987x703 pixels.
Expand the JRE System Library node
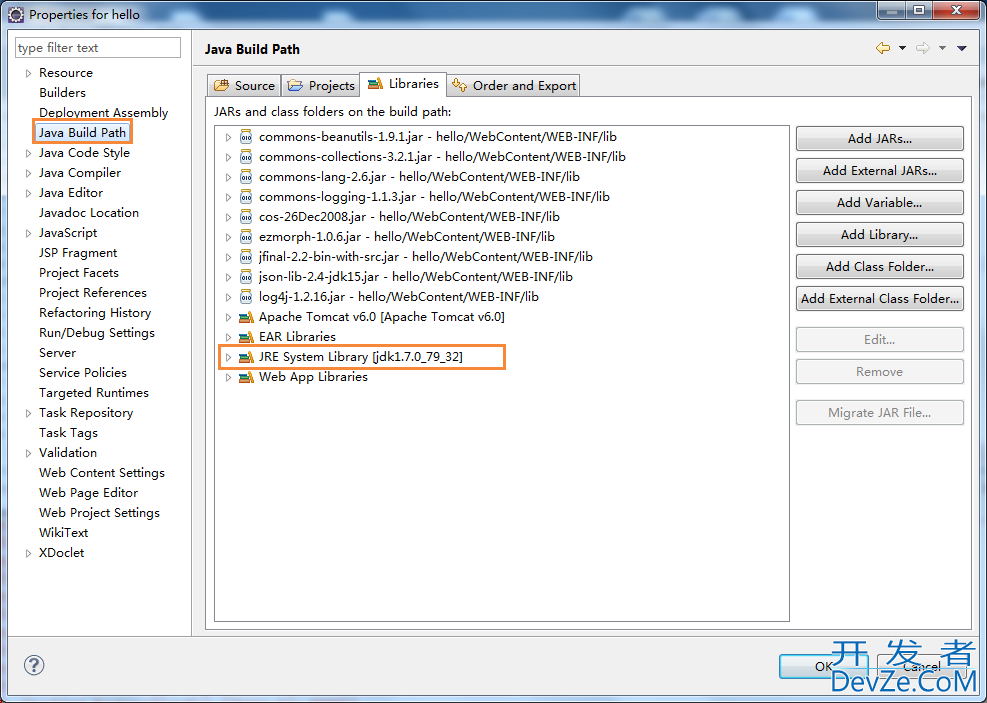[x=228, y=357]
